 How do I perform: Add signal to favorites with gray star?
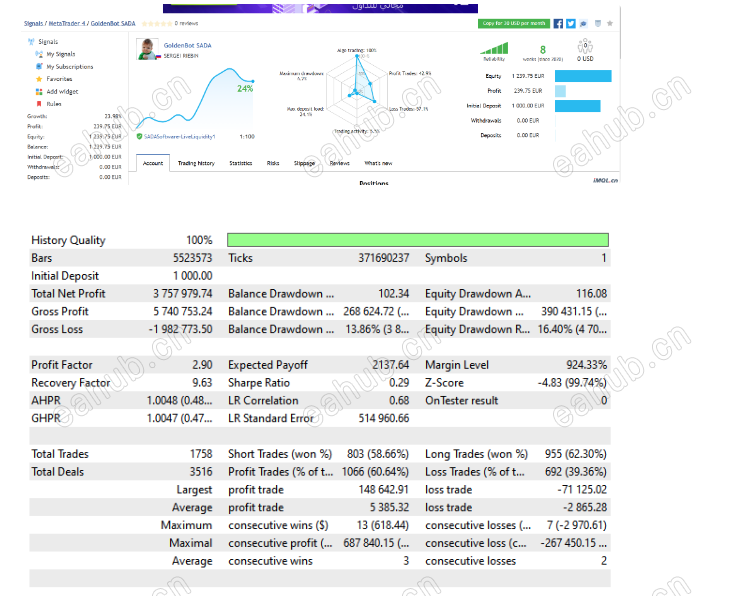click(610, 23)
